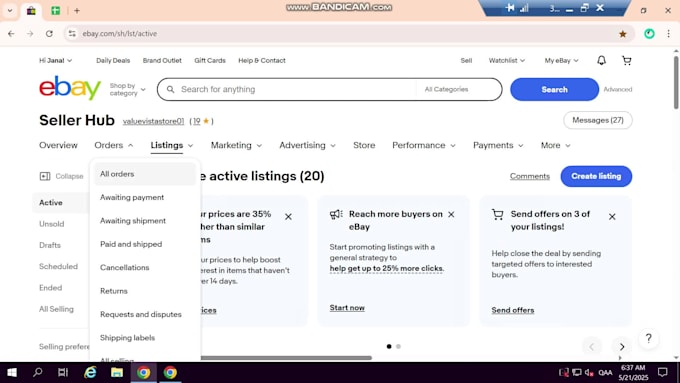Open valuevistastore01 profile link
This screenshot has height=383, width=680.
pos(153,121)
